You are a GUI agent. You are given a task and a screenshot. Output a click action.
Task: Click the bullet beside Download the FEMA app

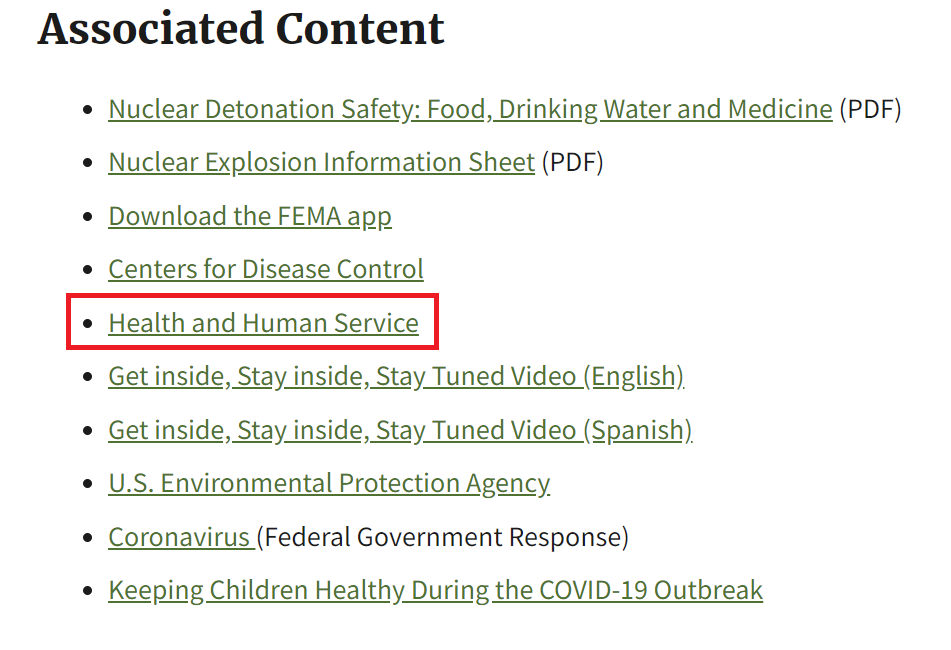coord(87,216)
